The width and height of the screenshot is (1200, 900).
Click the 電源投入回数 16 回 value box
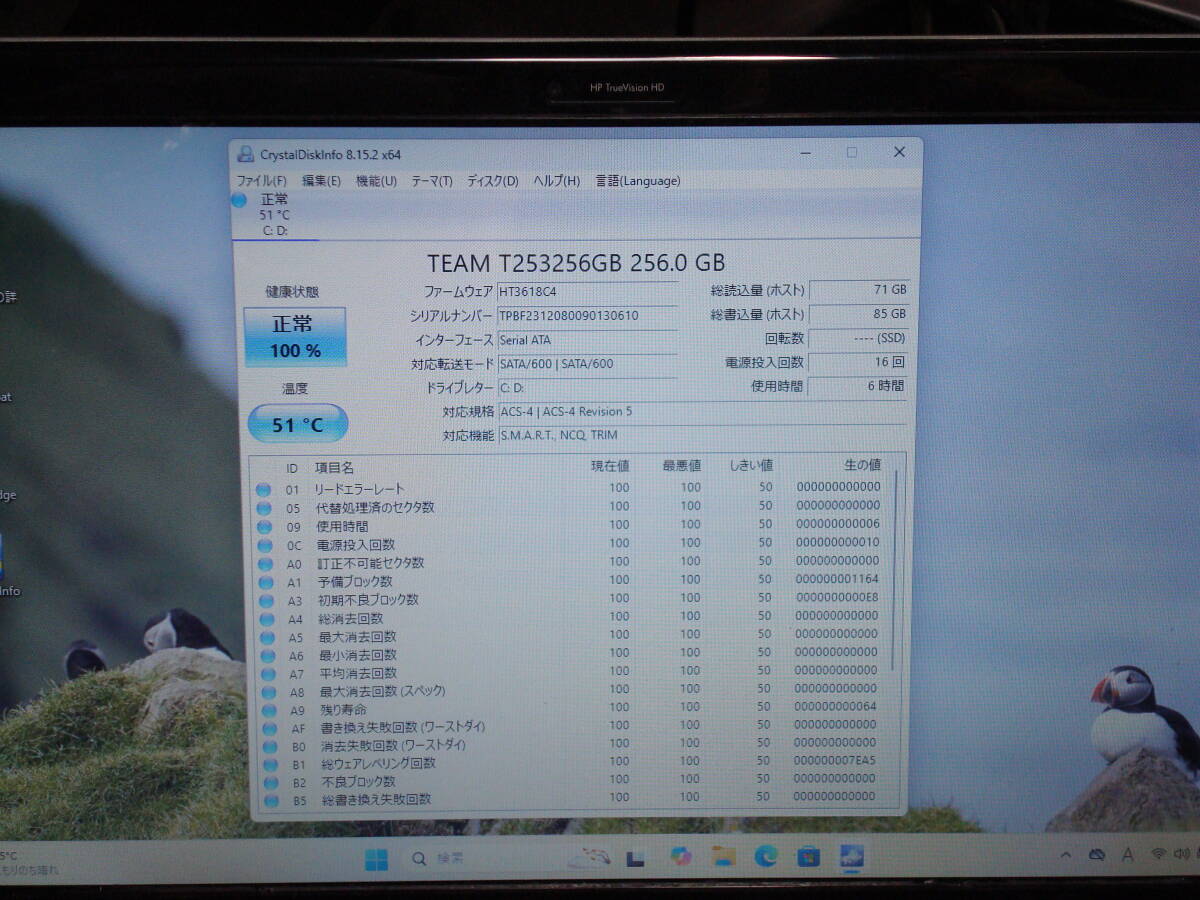[858, 363]
